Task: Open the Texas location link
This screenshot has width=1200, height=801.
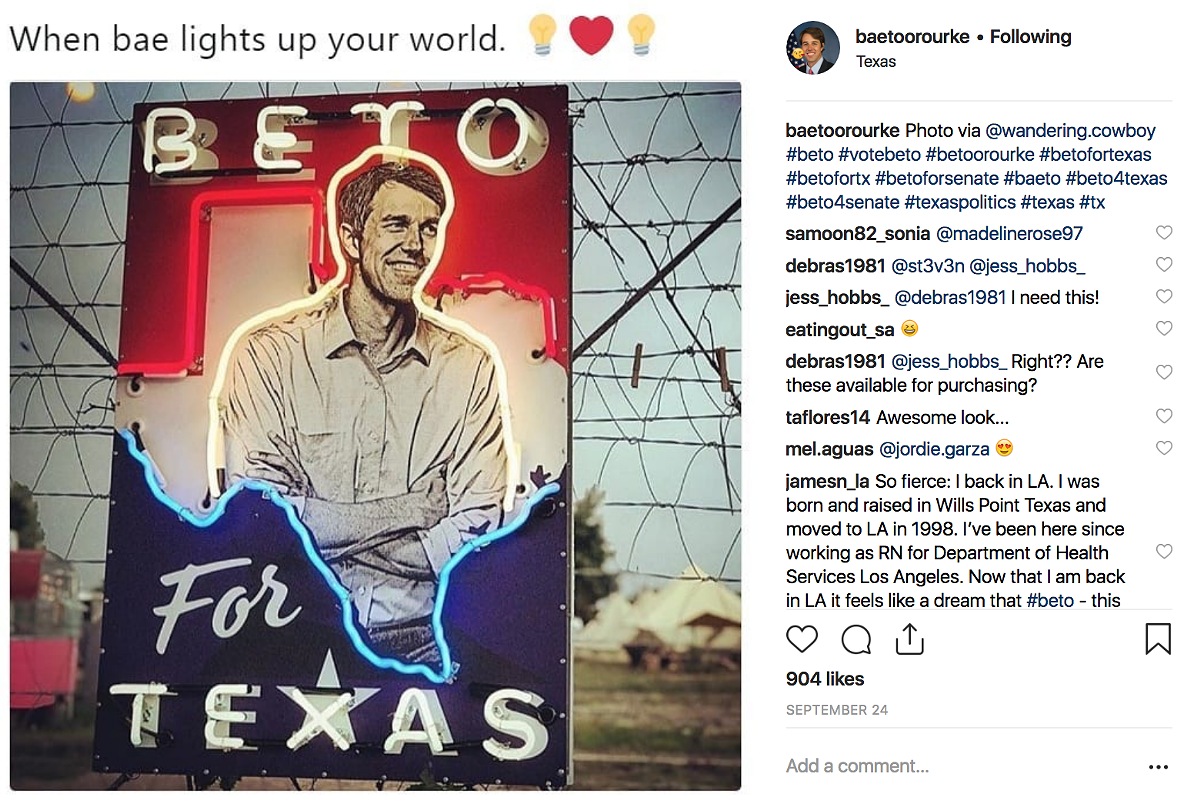Action: (x=876, y=61)
